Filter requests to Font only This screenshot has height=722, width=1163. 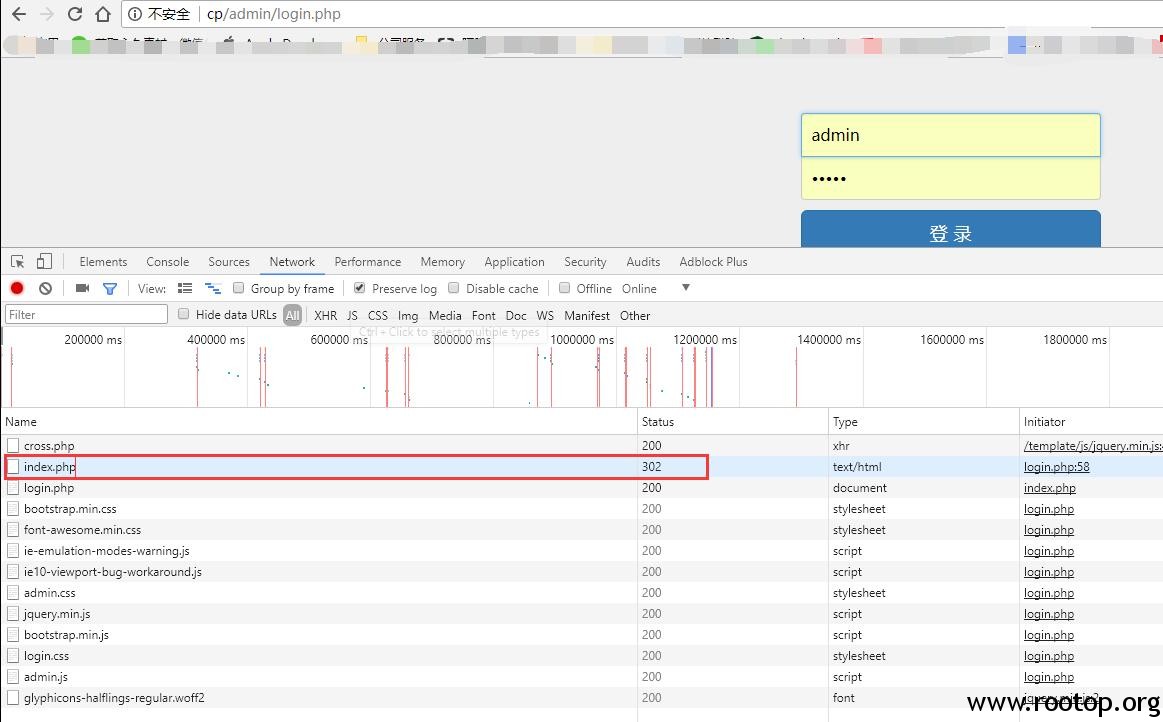click(484, 315)
